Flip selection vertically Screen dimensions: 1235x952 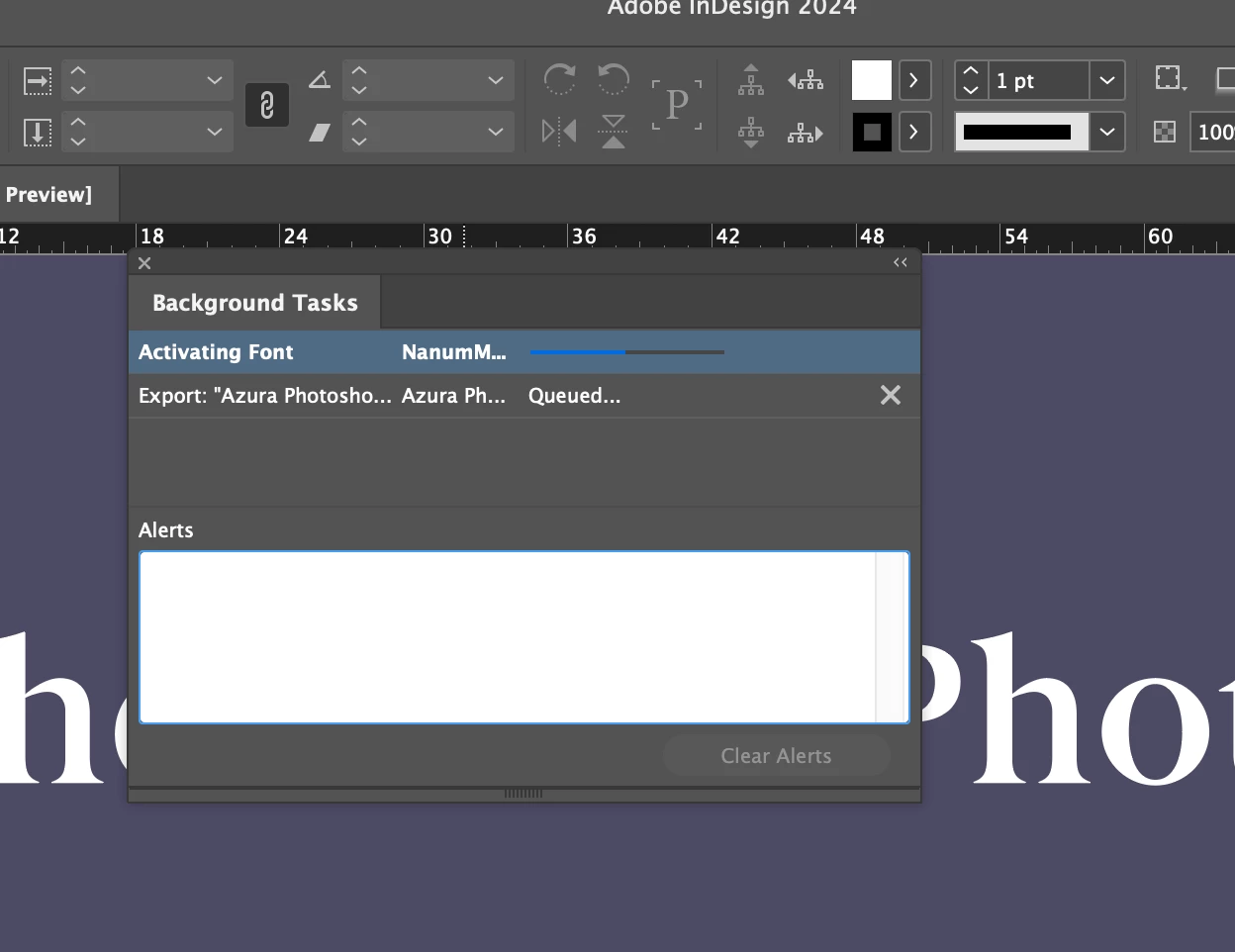point(614,131)
